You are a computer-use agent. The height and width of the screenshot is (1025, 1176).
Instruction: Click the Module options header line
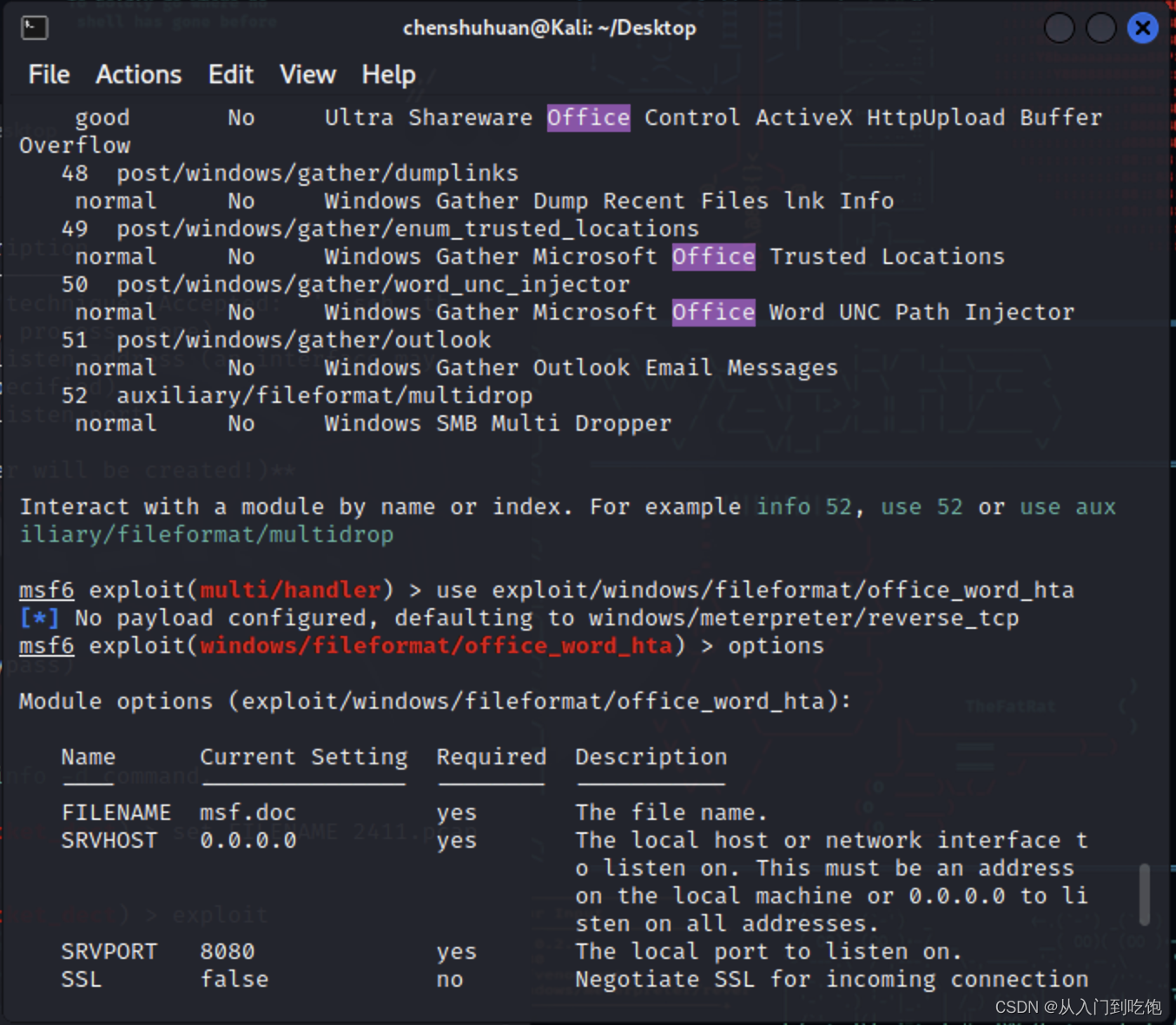(435, 701)
